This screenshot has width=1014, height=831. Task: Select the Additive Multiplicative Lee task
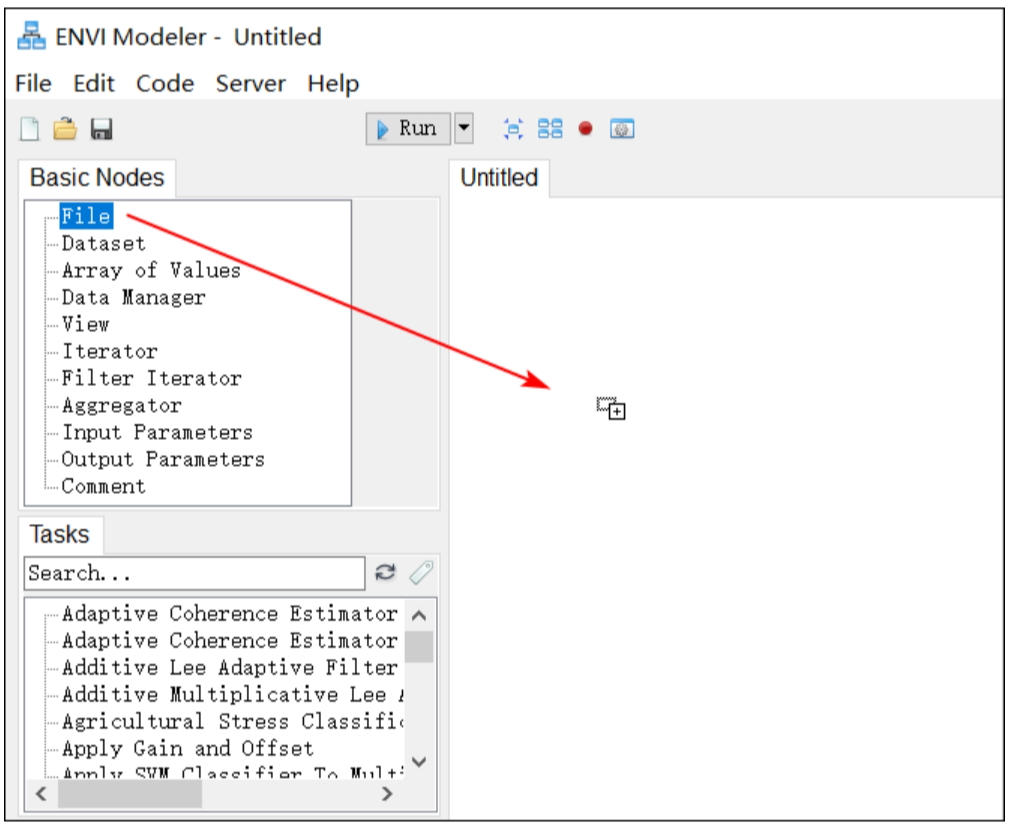(233, 695)
